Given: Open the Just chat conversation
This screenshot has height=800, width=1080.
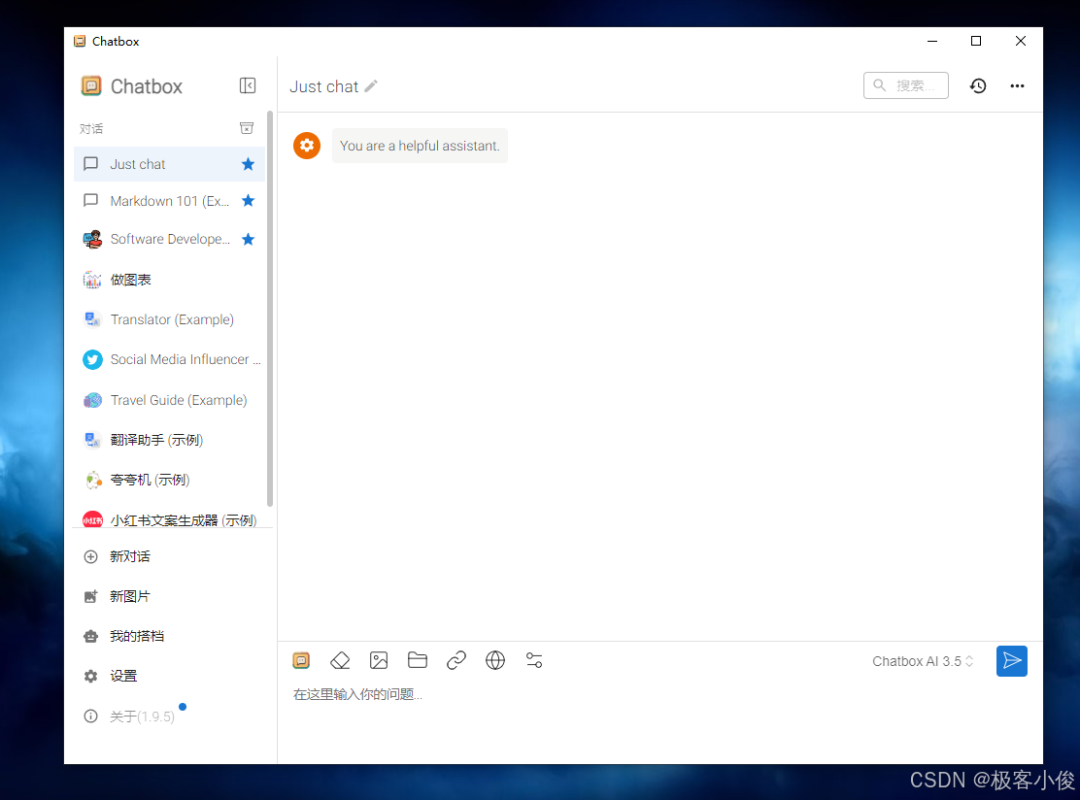Looking at the screenshot, I should click(x=169, y=164).
